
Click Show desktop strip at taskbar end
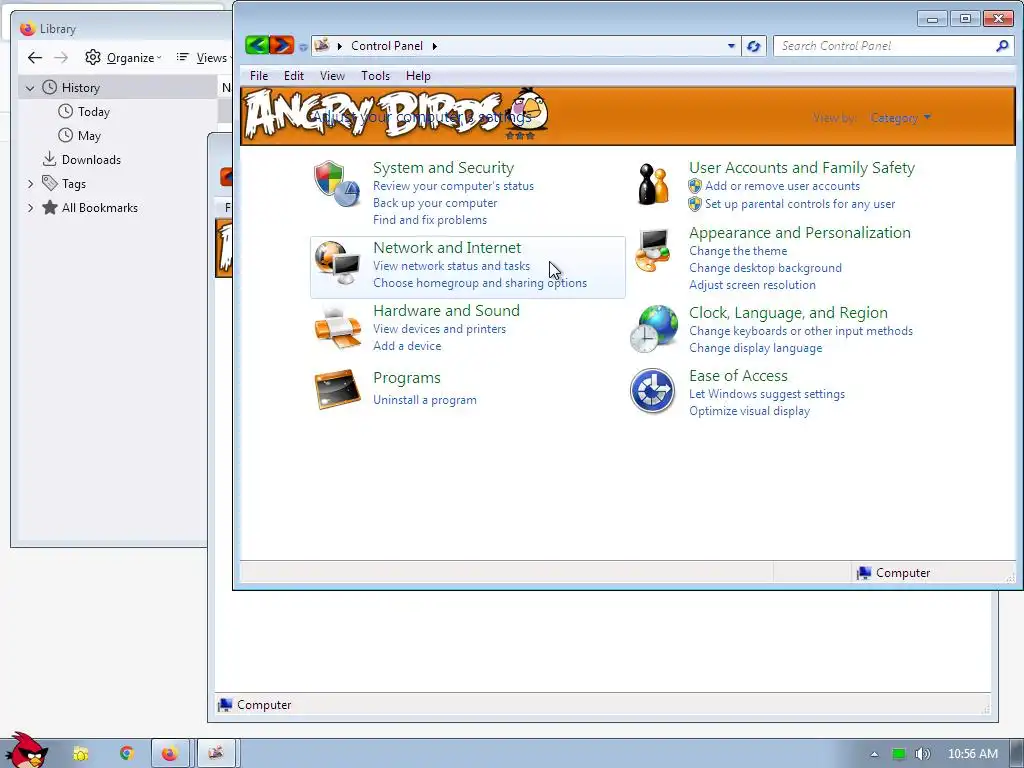click(x=1017, y=754)
